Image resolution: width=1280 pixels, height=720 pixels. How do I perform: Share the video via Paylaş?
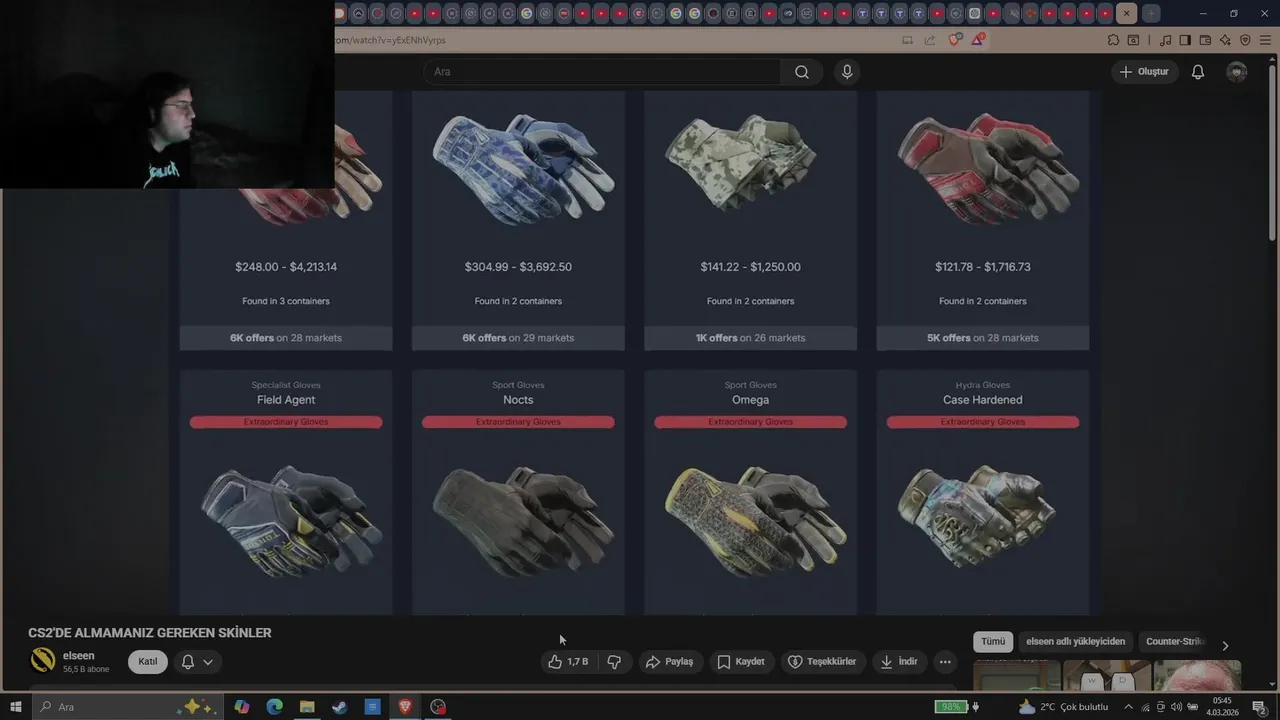point(669,662)
